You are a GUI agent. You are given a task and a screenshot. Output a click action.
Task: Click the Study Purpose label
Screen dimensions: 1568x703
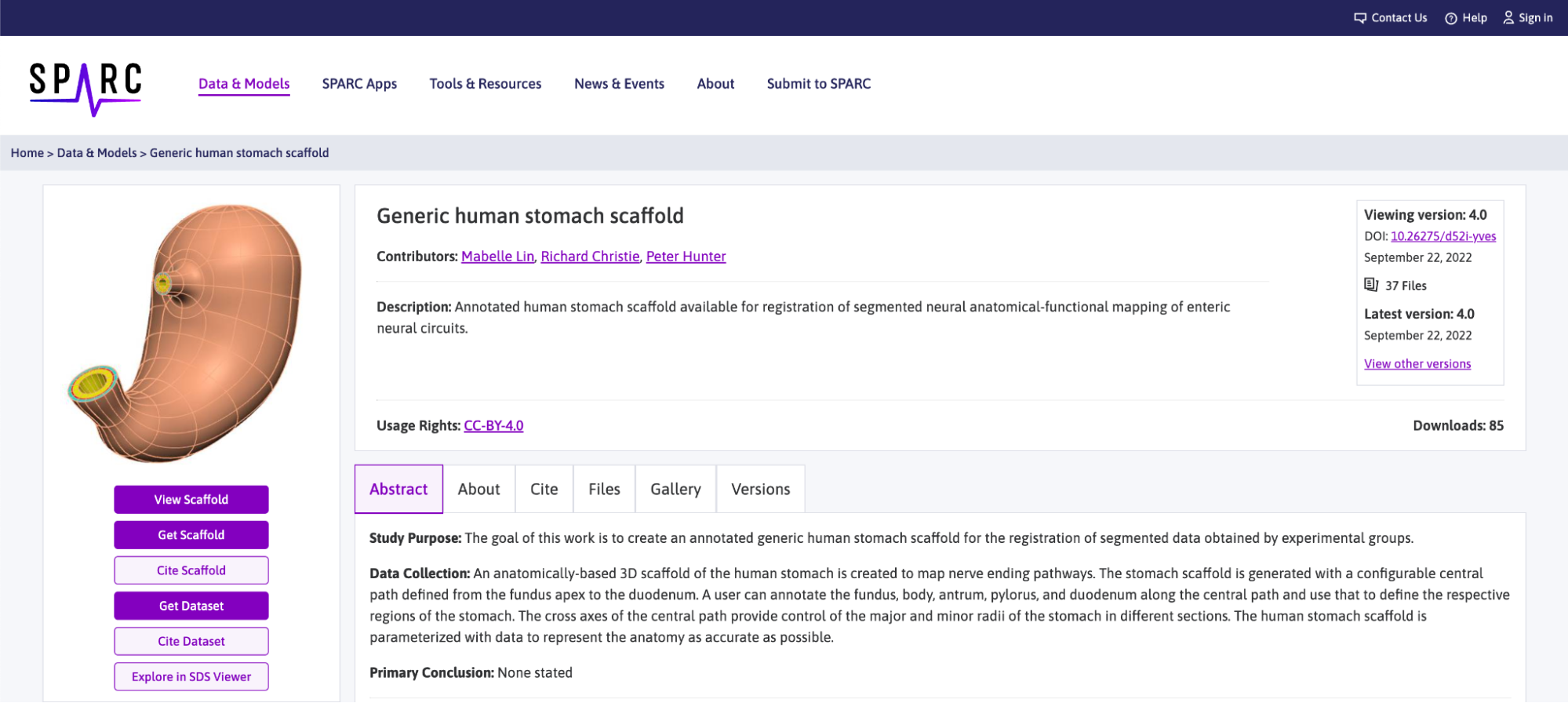tap(415, 538)
